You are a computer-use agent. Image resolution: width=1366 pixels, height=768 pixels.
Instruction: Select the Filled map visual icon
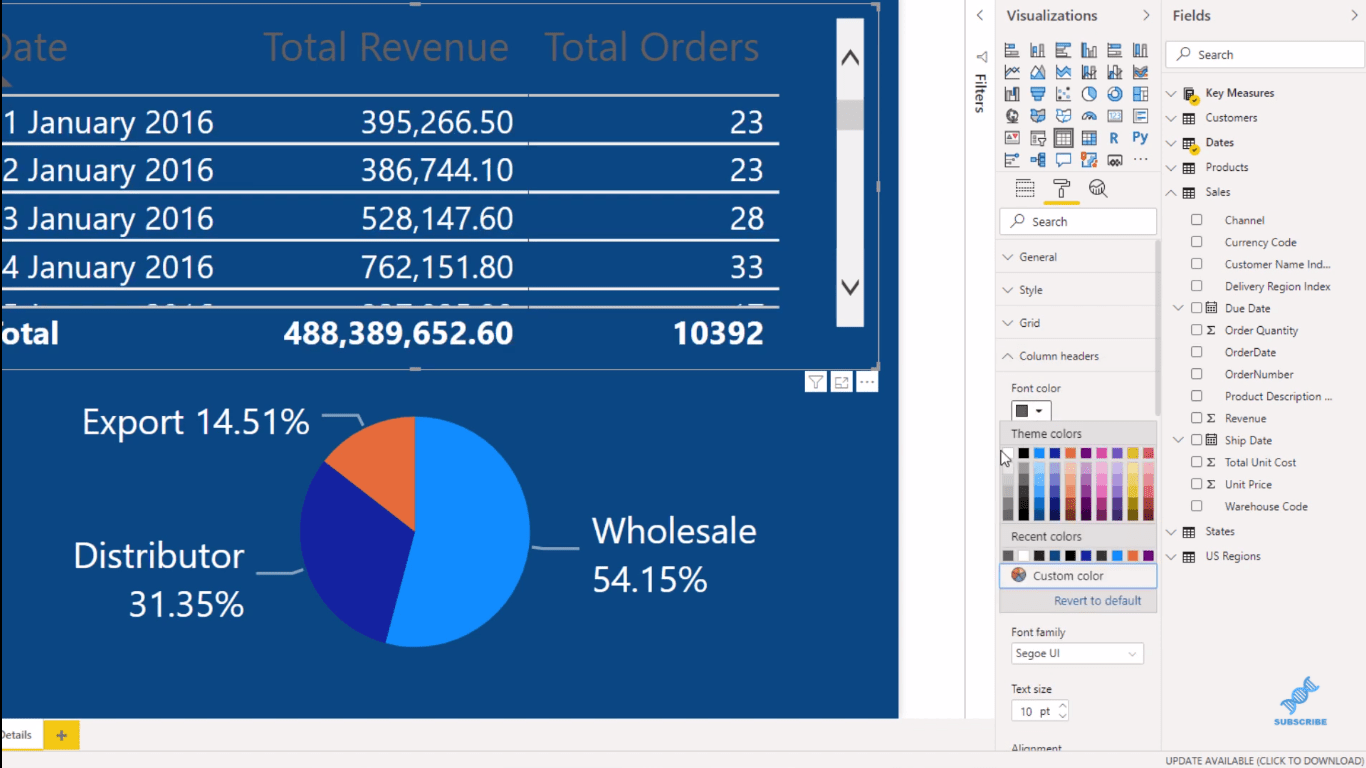pos(1038,116)
